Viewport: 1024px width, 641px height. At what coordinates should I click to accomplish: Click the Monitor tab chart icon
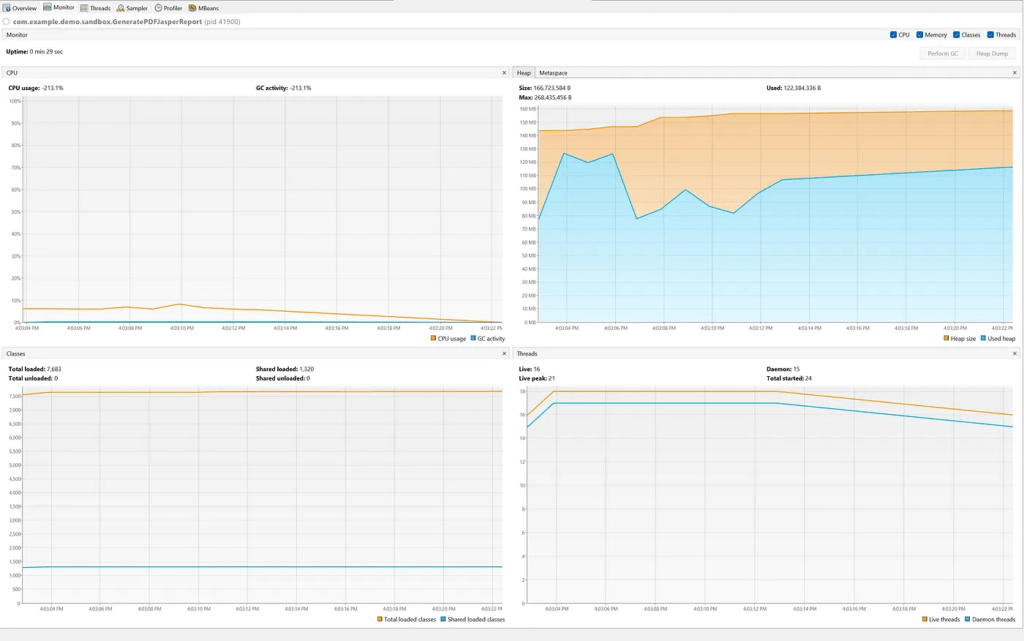(47, 8)
